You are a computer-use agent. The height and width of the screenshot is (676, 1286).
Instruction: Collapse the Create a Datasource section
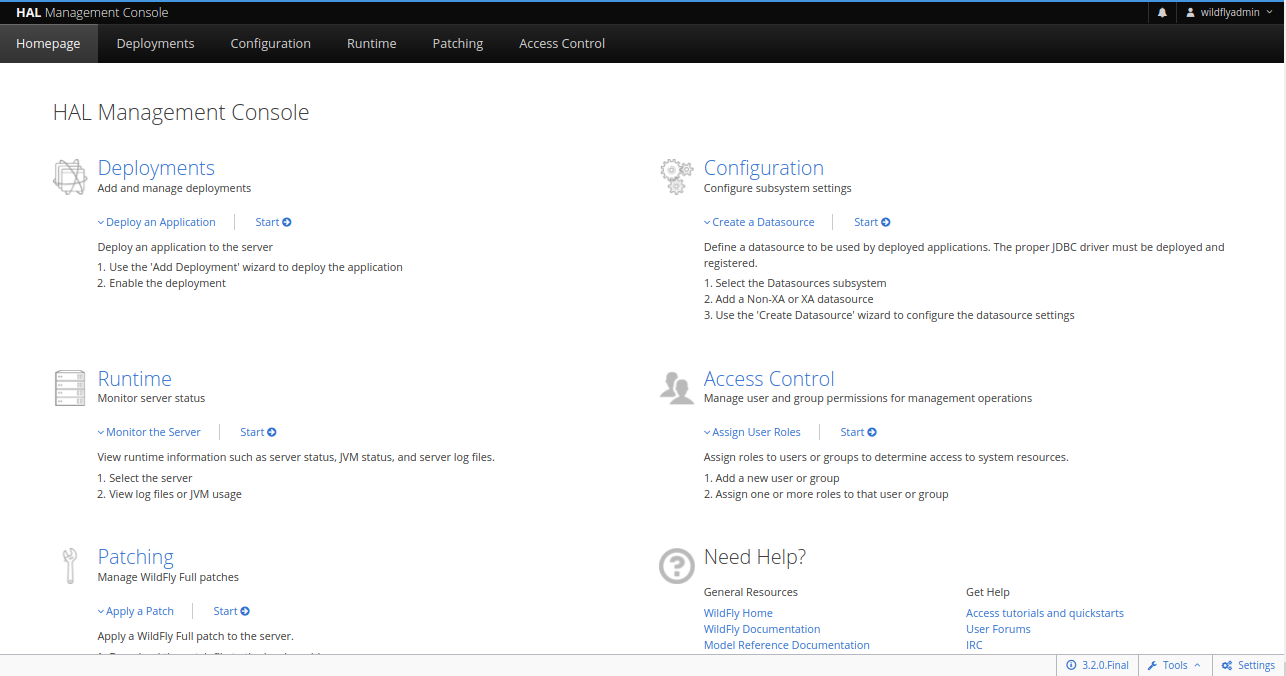pyautogui.click(x=759, y=222)
